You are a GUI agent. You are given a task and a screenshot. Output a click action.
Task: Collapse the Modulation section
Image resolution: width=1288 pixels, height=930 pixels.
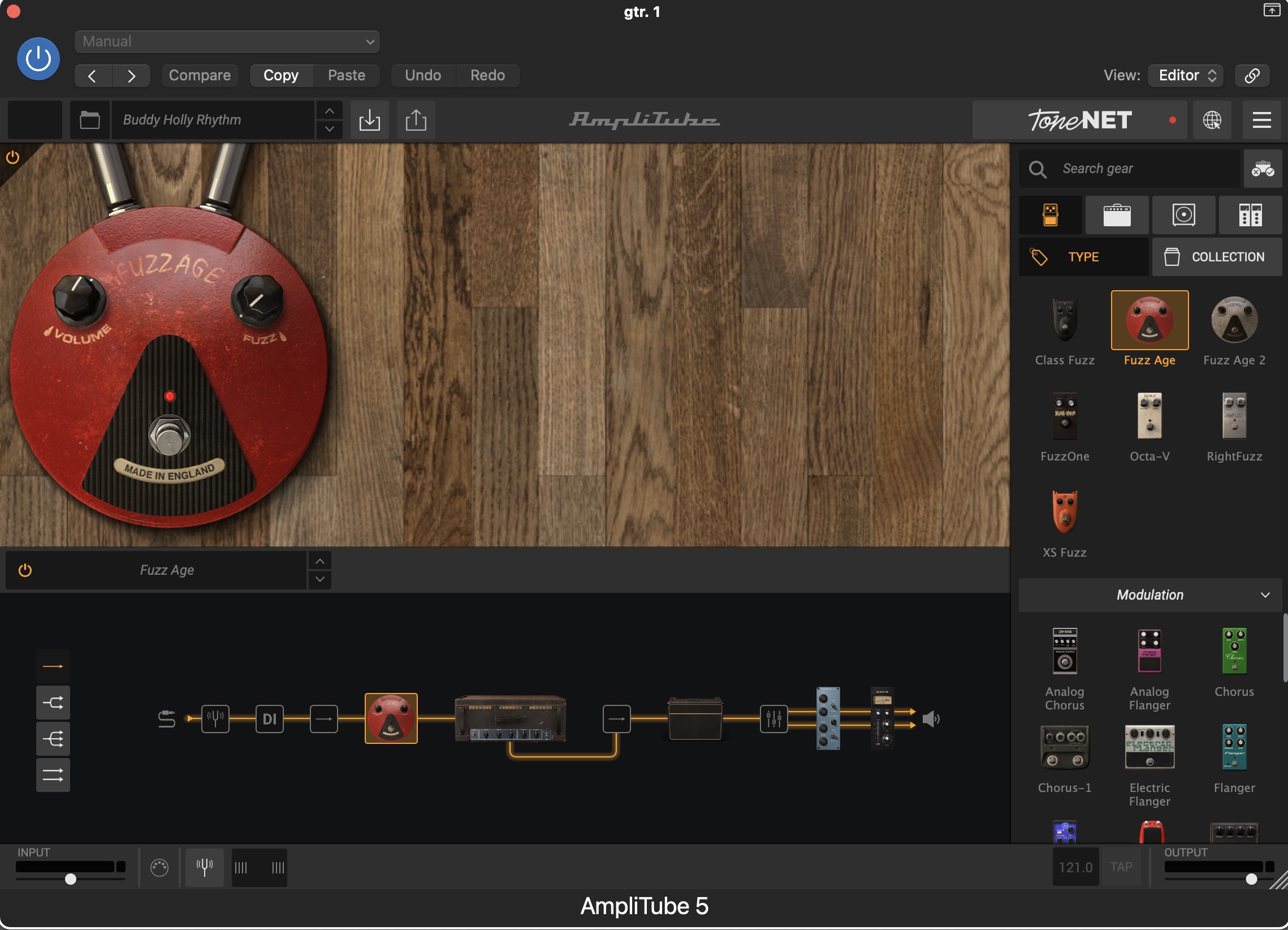pyautogui.click(x=1150, y=595)
